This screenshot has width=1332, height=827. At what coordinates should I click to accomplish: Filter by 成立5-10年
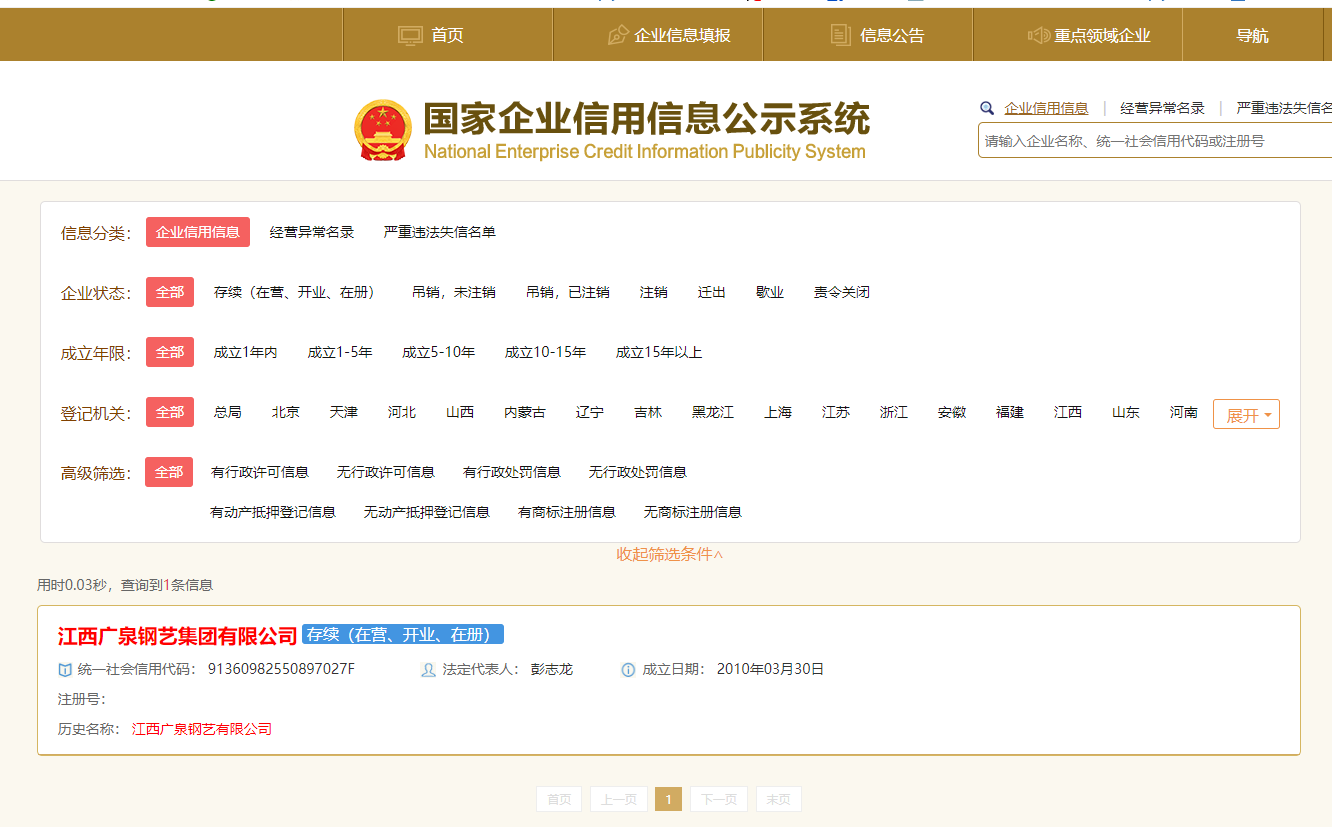pos(439,352)
